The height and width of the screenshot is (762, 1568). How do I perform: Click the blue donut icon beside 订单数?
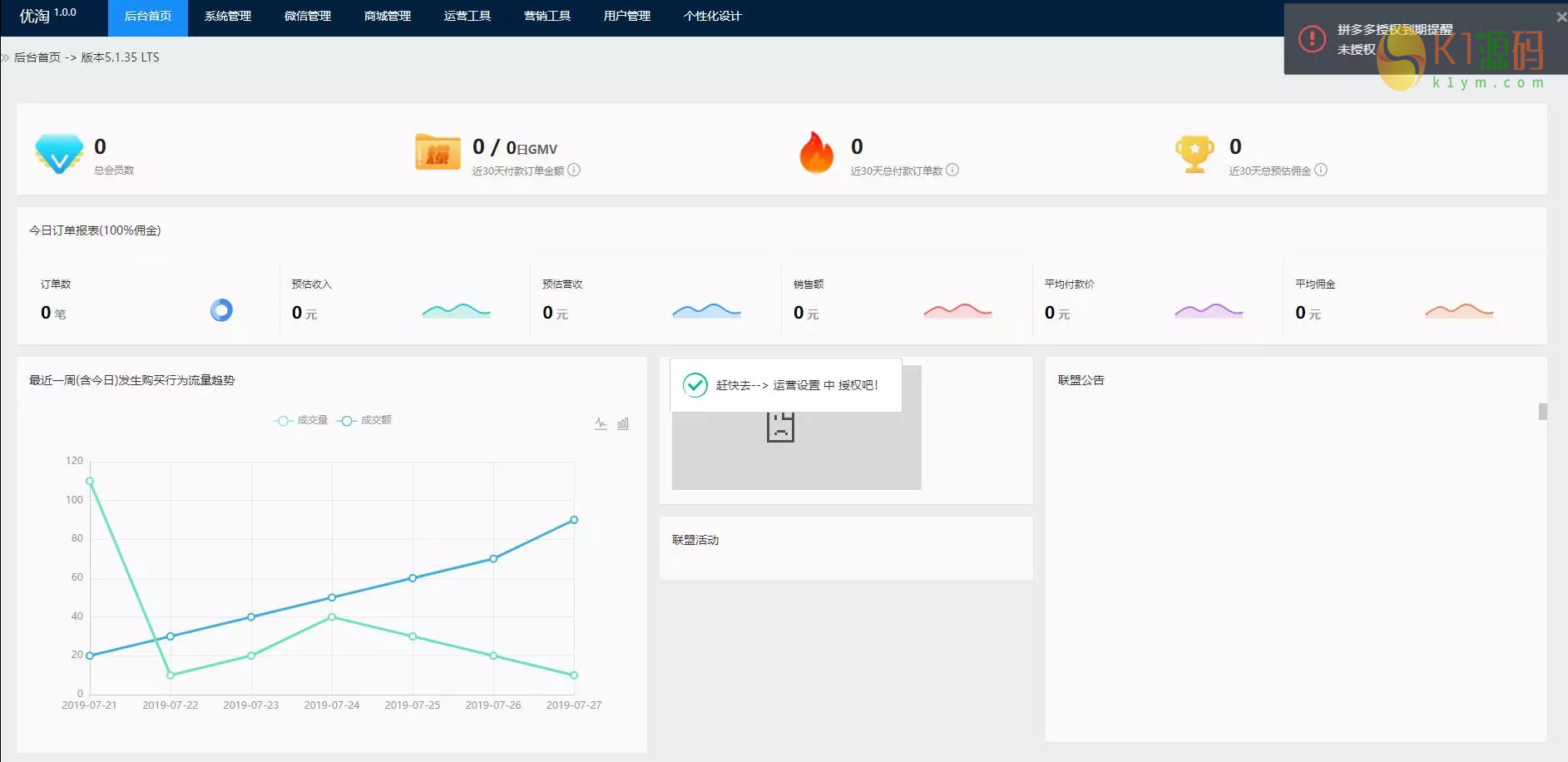pos(221,310)
